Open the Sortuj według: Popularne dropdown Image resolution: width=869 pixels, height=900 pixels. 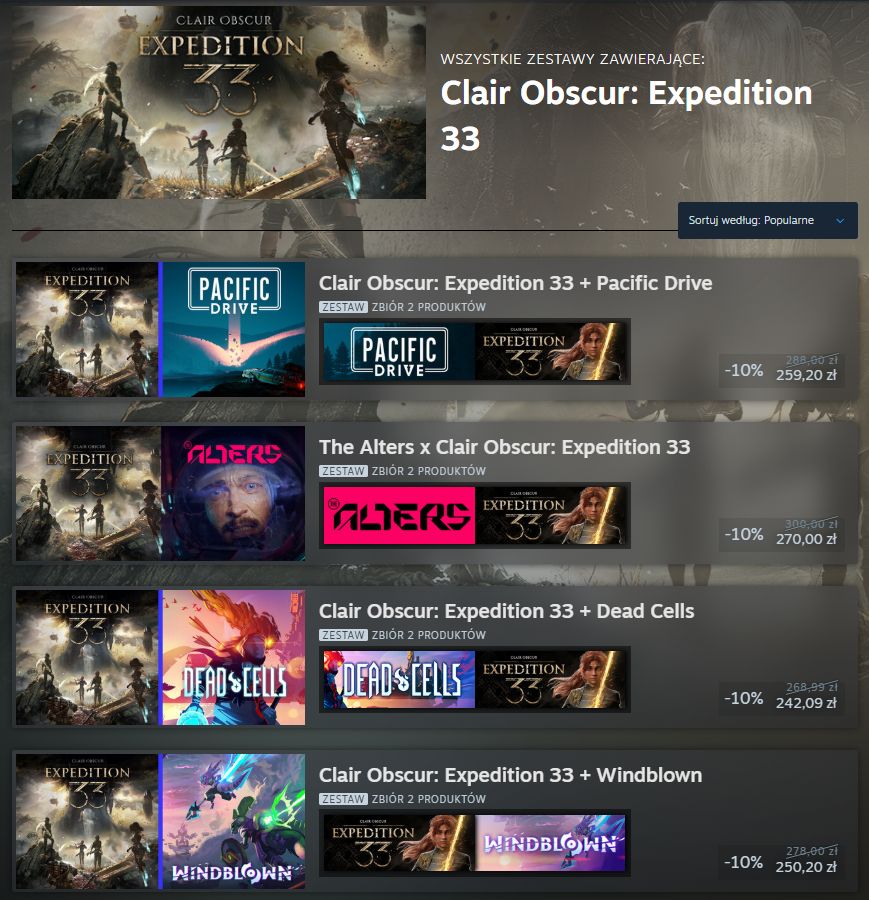(767, 220)
